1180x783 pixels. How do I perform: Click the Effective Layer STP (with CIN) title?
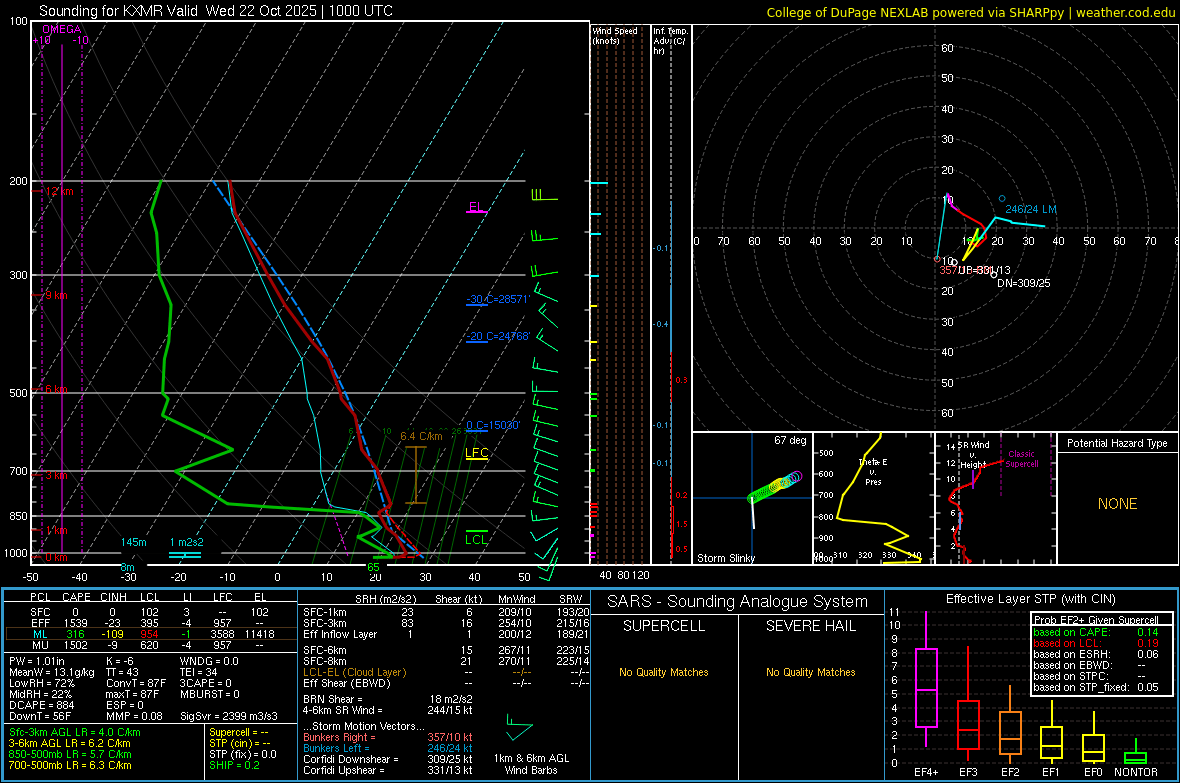[x=1030, y=599]
